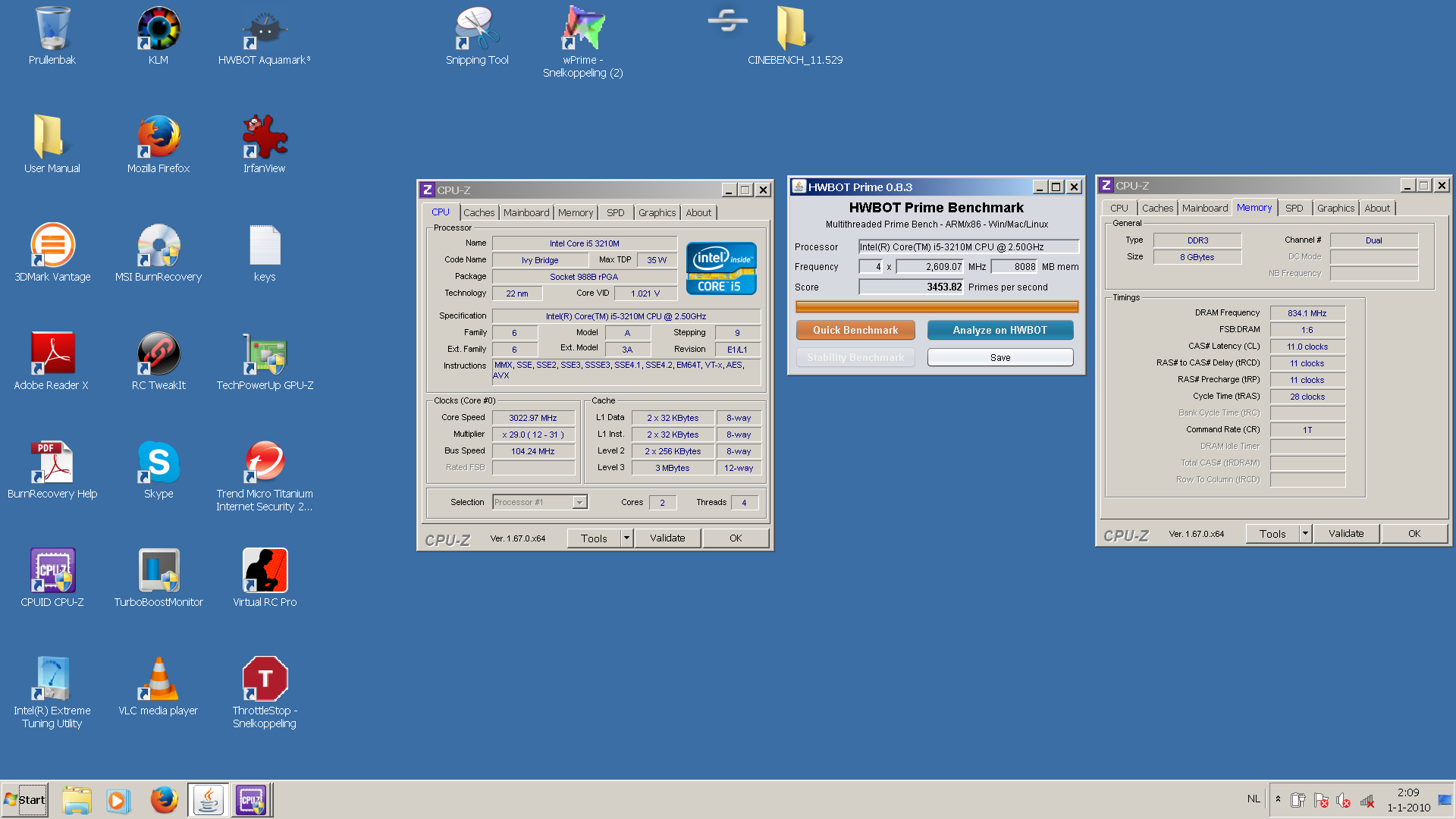Open 3DMark Vantage shortcut

(52, 253)
